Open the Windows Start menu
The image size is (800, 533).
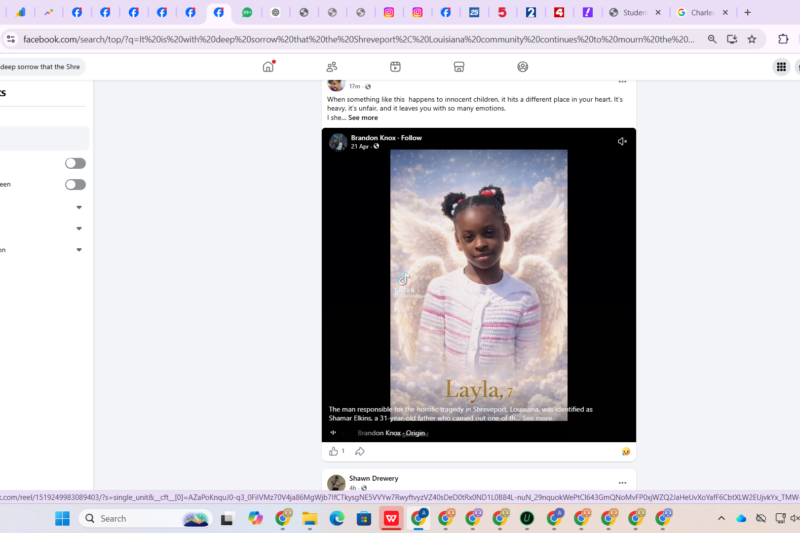click(62, 518)
